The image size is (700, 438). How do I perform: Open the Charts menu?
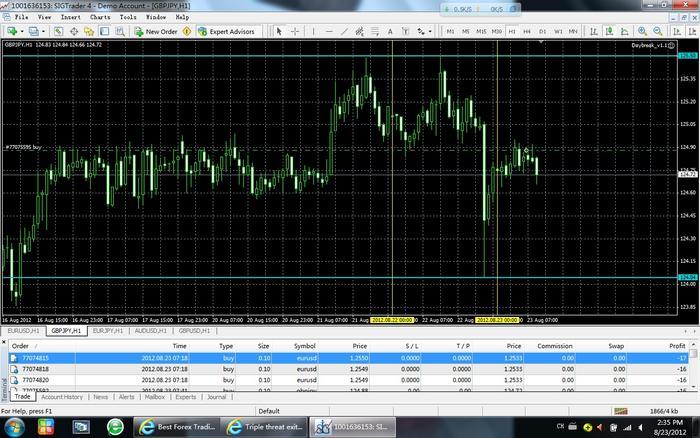(x=100, y=17)
